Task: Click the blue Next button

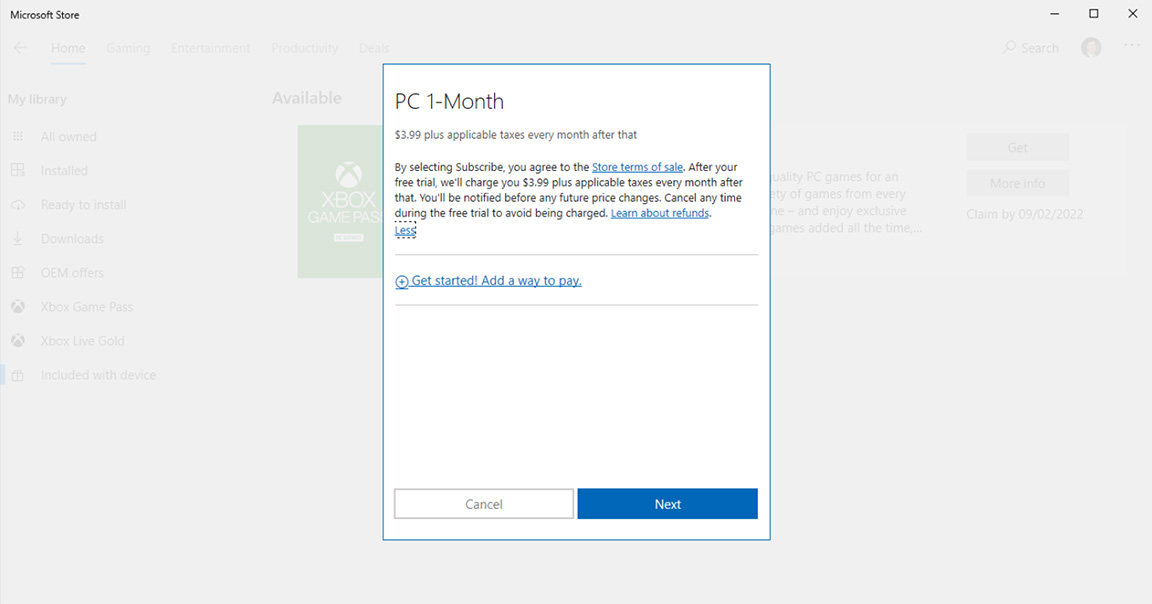Action: click(667, 504)
